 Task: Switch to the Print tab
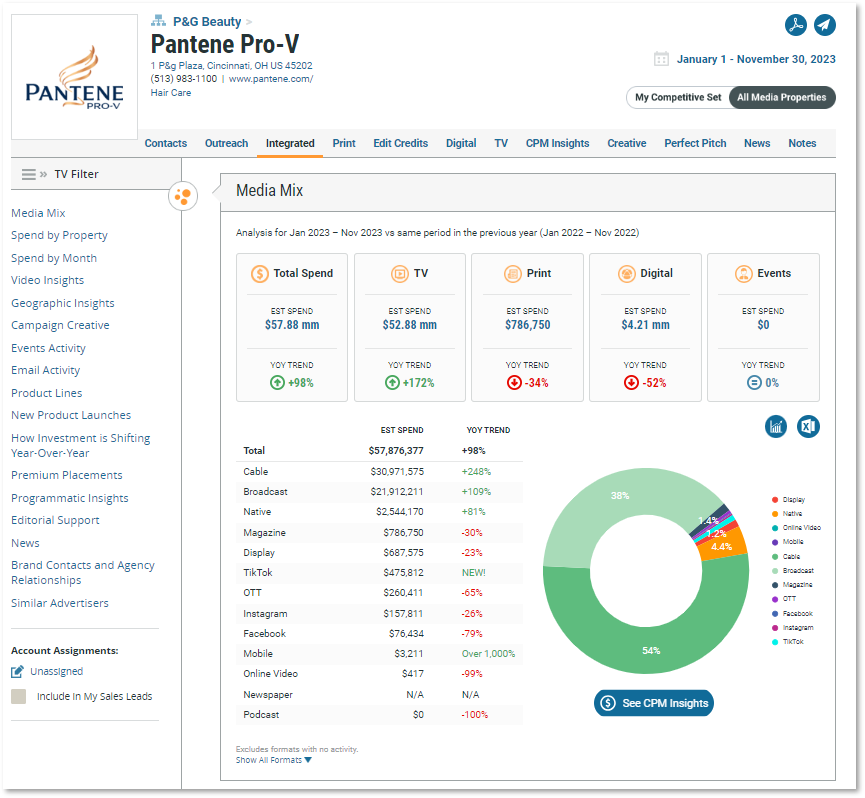pyautogui.click(x=344, y=143)
